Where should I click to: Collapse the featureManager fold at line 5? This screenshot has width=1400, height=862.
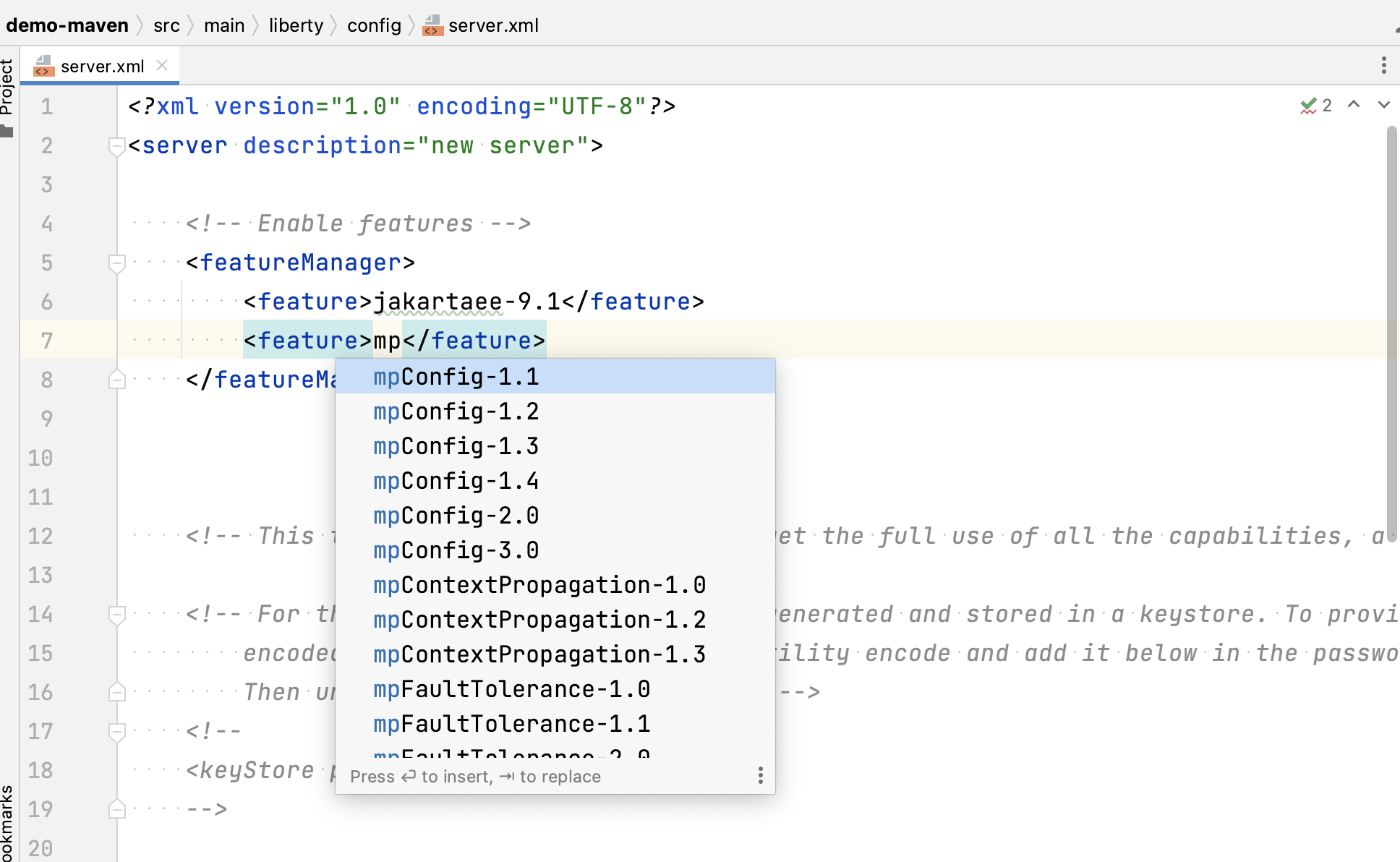click(116, 263)
